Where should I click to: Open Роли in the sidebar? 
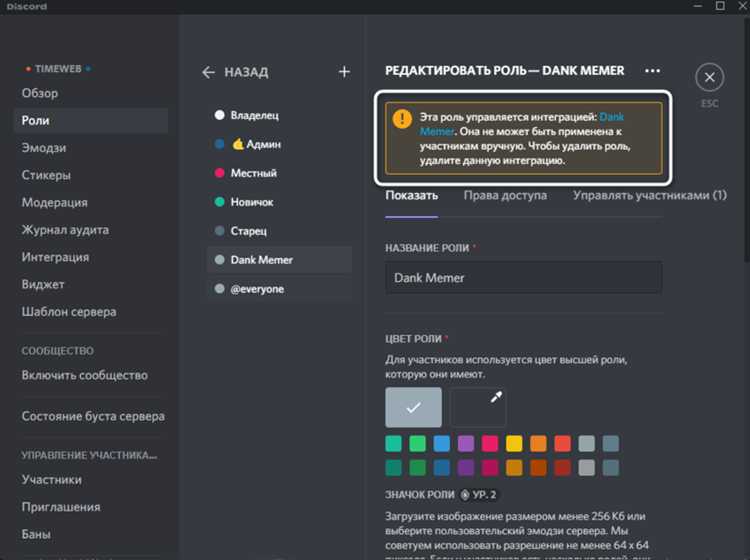pyautogui.click(x=91, y=121)
